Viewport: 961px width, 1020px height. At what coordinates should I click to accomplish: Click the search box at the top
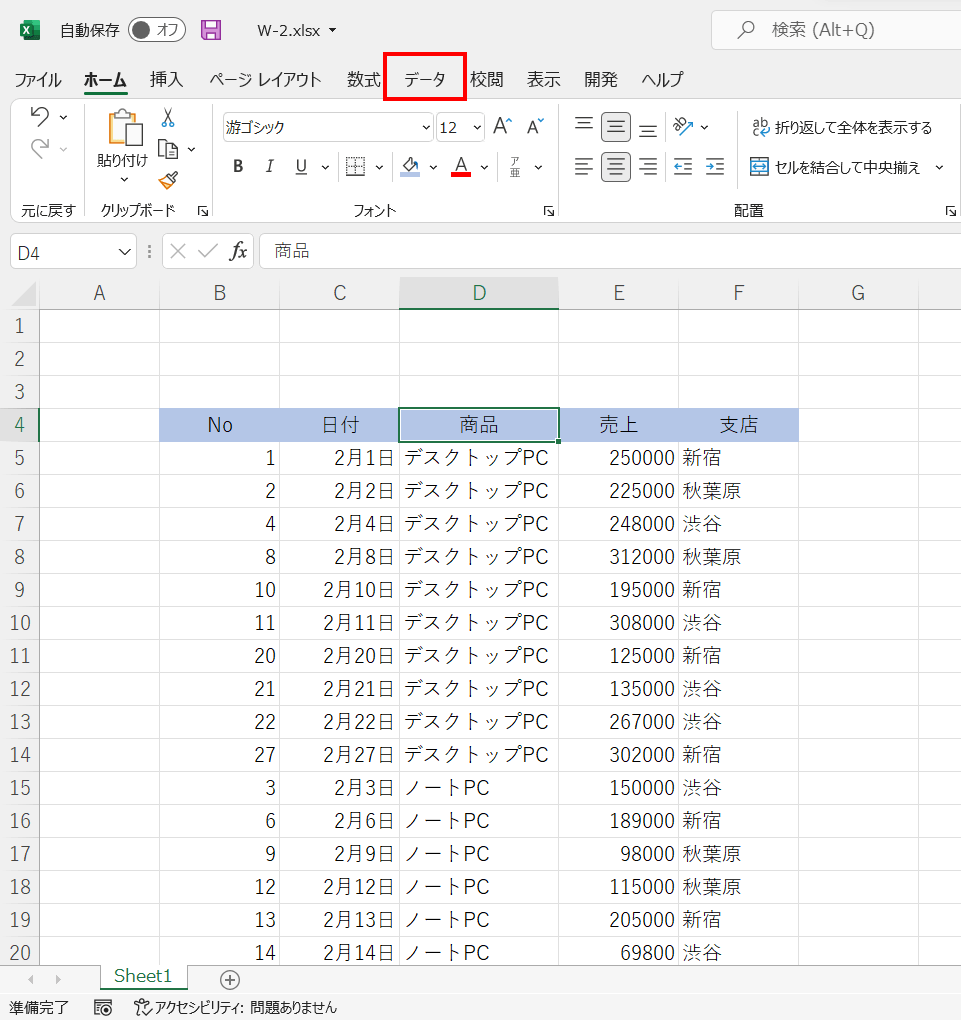tap(835, 30)
